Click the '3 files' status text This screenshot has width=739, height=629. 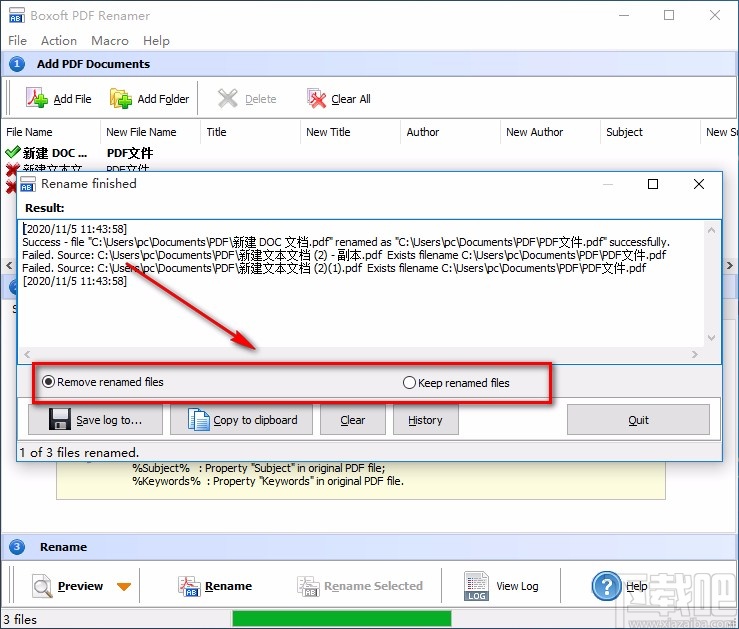click(20, 619)
